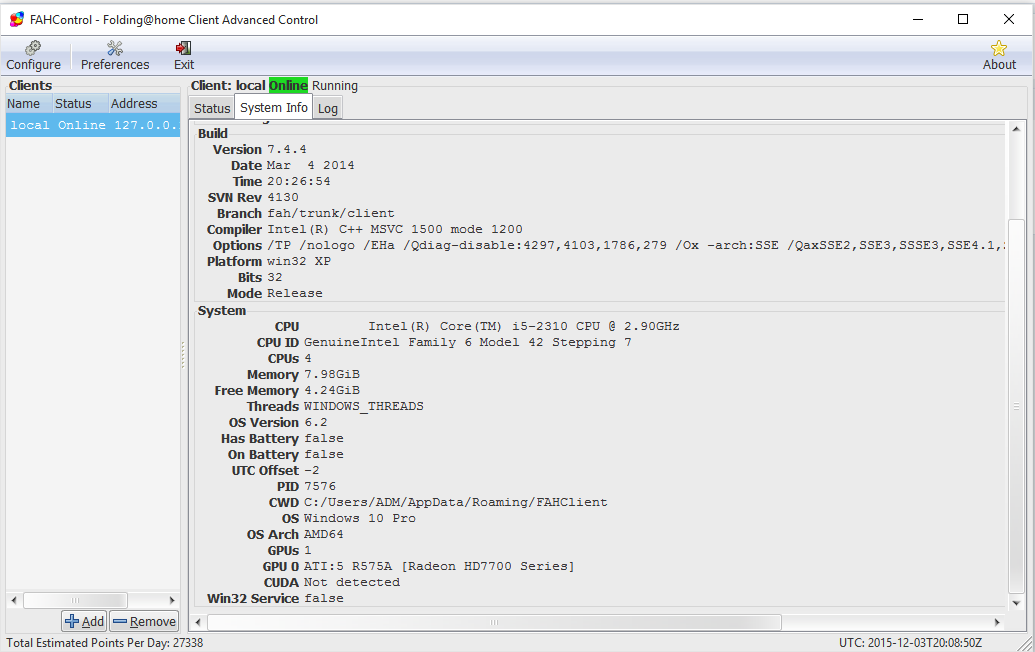
Task: Click the Bits value 32
Action: click(x=275, y=277)
